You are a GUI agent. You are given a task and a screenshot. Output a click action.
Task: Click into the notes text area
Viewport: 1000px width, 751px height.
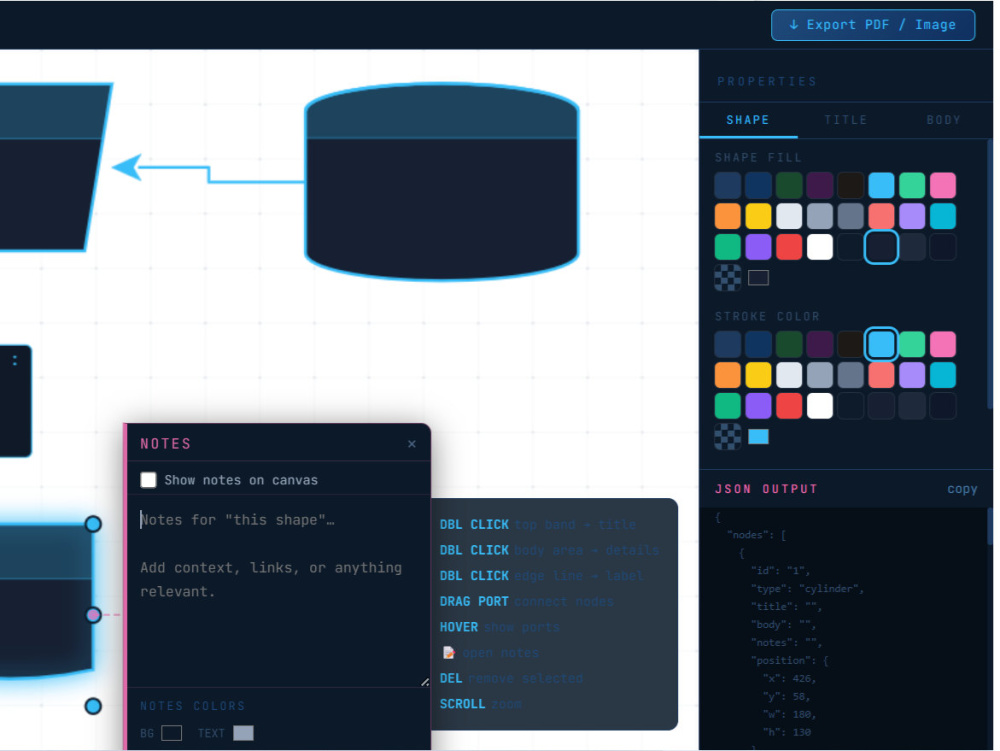280,593
